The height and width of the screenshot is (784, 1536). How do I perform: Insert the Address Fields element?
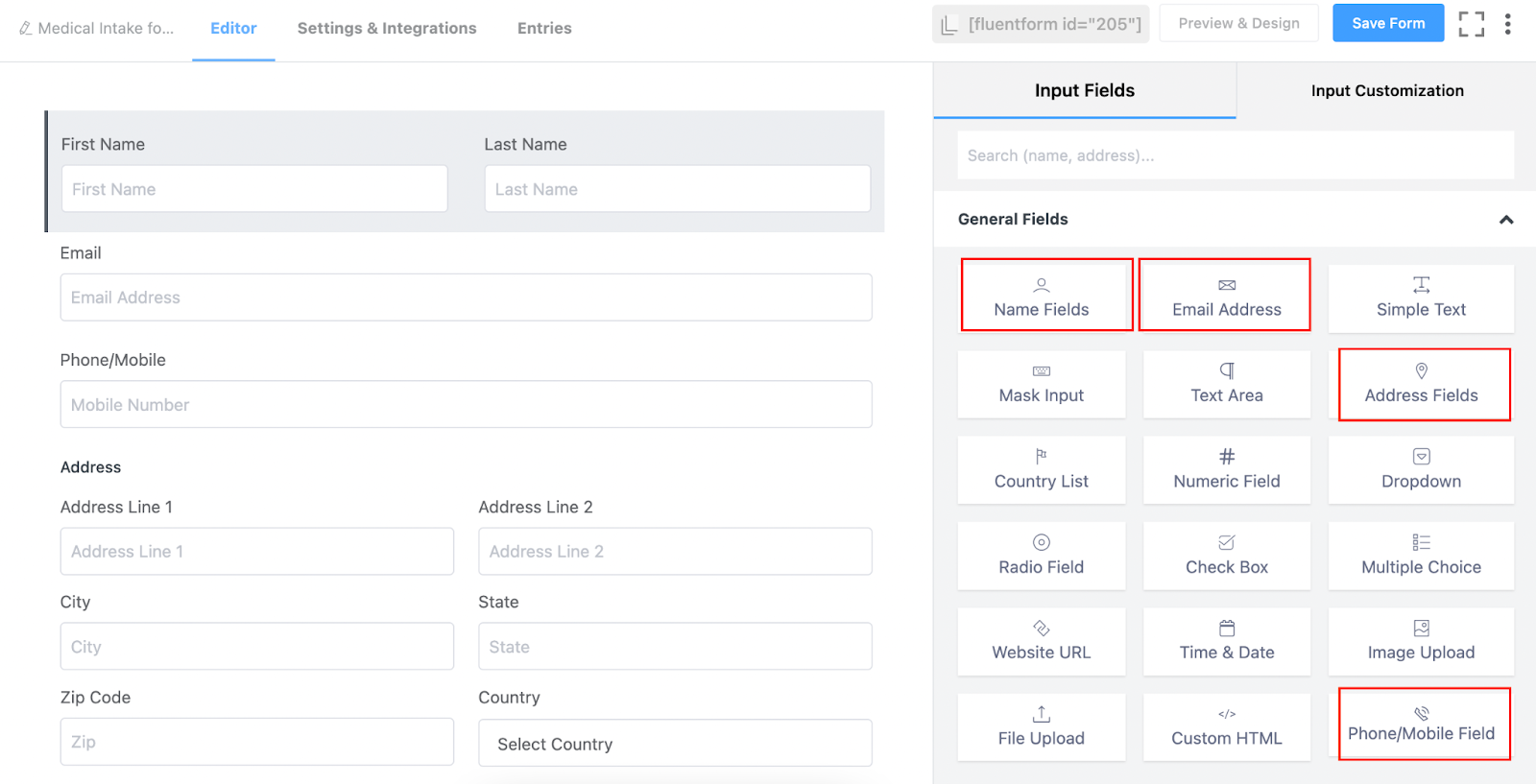pos(1421,384)
